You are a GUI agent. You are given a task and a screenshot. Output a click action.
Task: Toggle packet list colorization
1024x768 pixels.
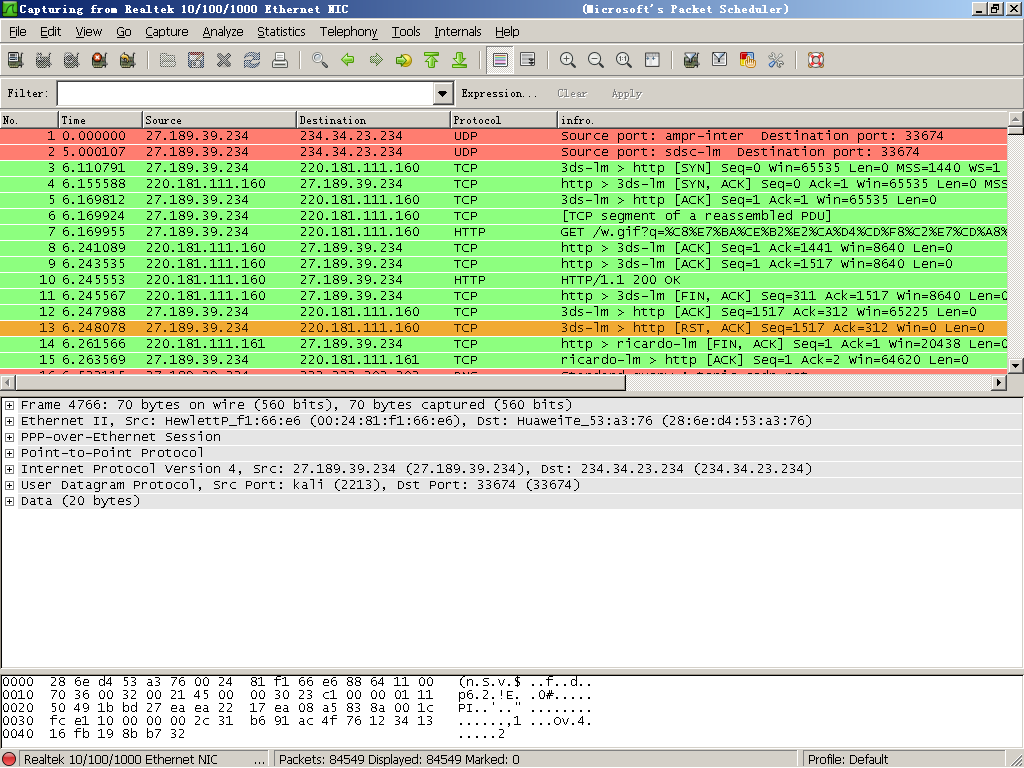click(x=500, y=61)
